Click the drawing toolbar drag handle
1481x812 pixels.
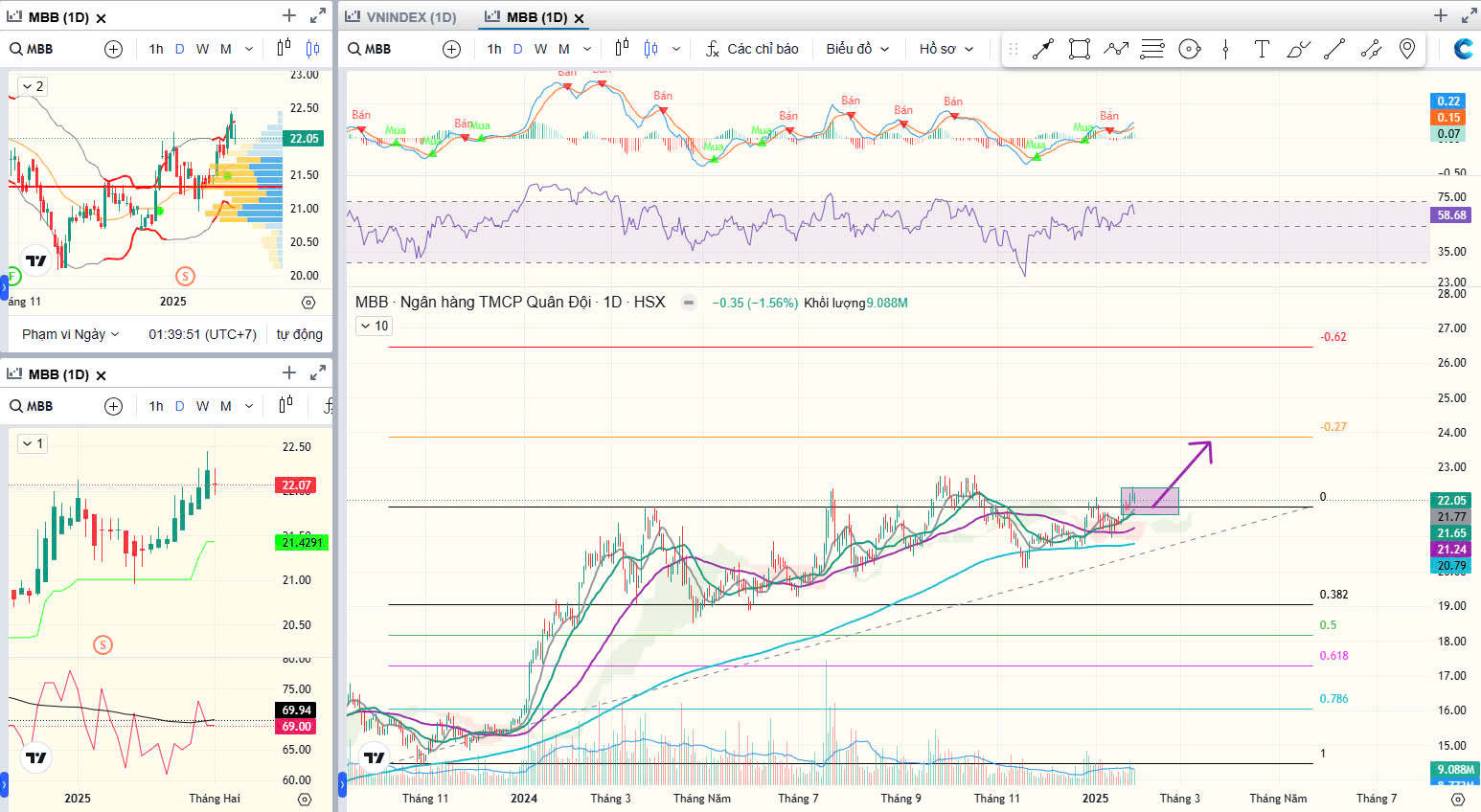[x=1014, y=49]
